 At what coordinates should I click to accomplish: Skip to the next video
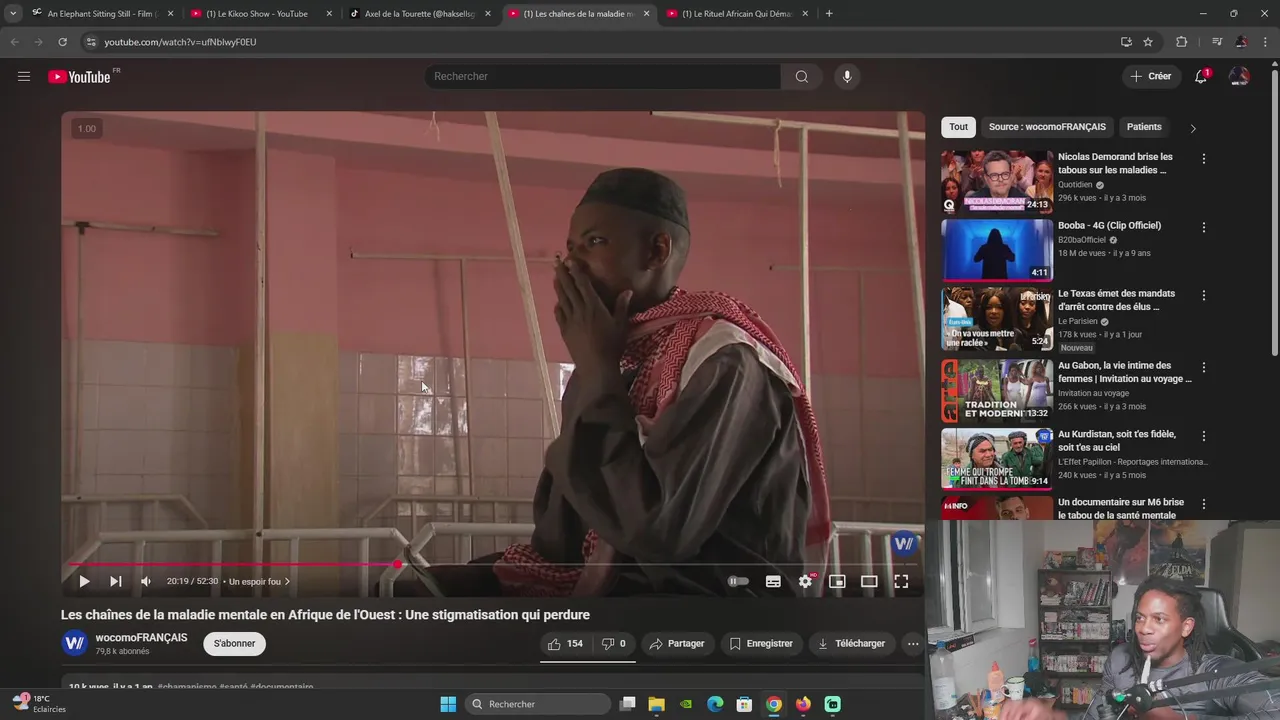(116, 581)
